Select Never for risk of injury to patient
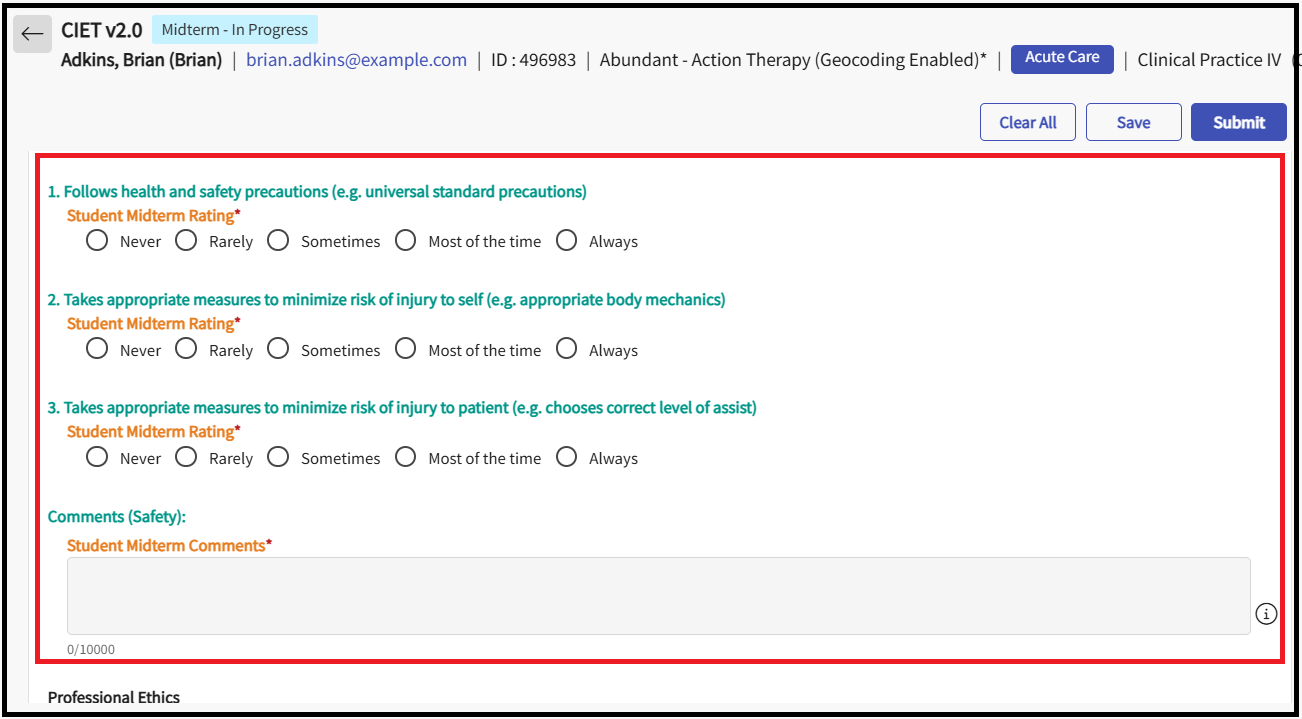Image resolution: width=1302 pixels, height=719 pixels. pyautogui.click(x=97, y=457)
